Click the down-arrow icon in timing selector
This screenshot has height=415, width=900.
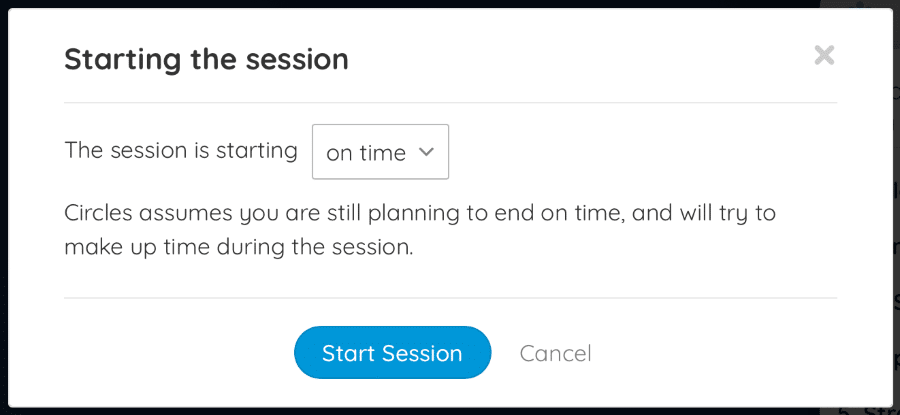point(425,152)
